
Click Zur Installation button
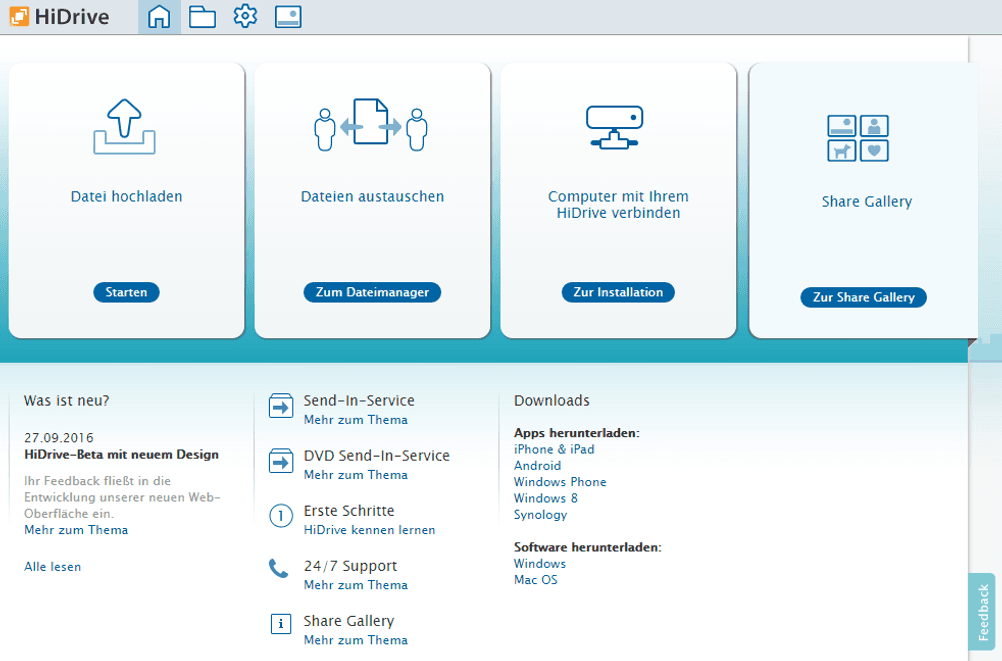click(618, 292)
